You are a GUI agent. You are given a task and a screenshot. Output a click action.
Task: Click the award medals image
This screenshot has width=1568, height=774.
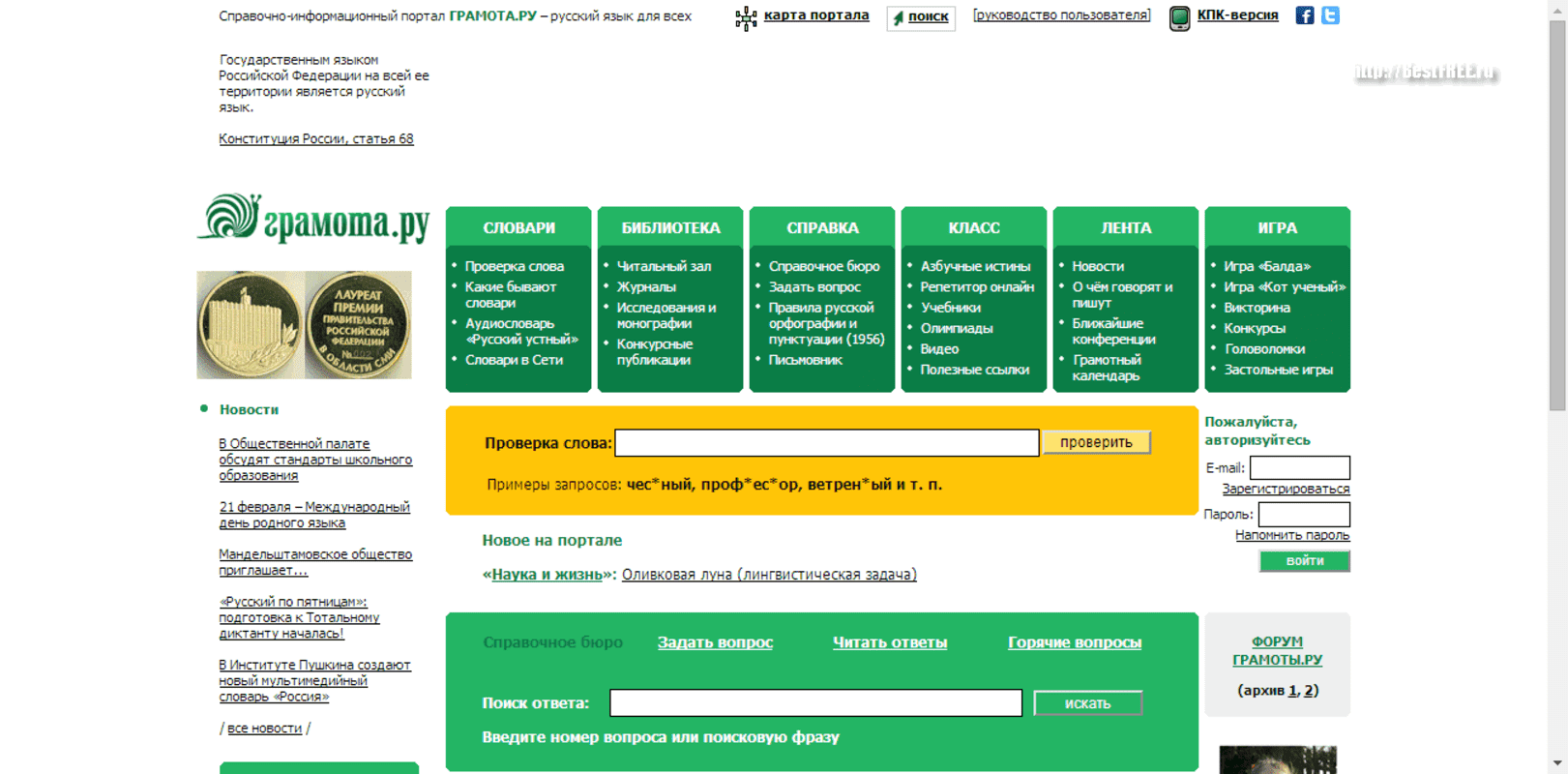coord(304,325)
